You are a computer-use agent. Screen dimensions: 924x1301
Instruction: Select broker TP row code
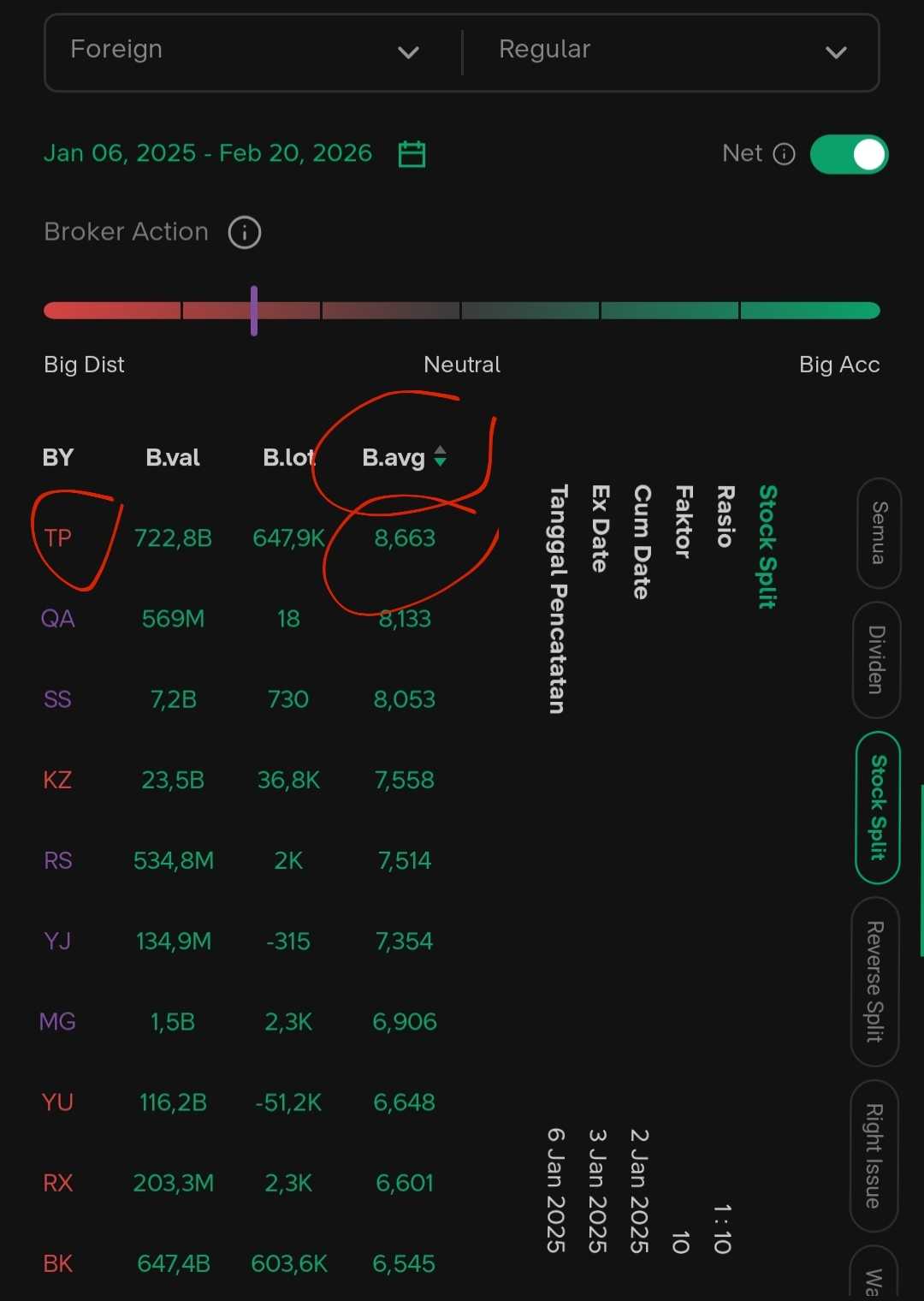tap(57, 538)
